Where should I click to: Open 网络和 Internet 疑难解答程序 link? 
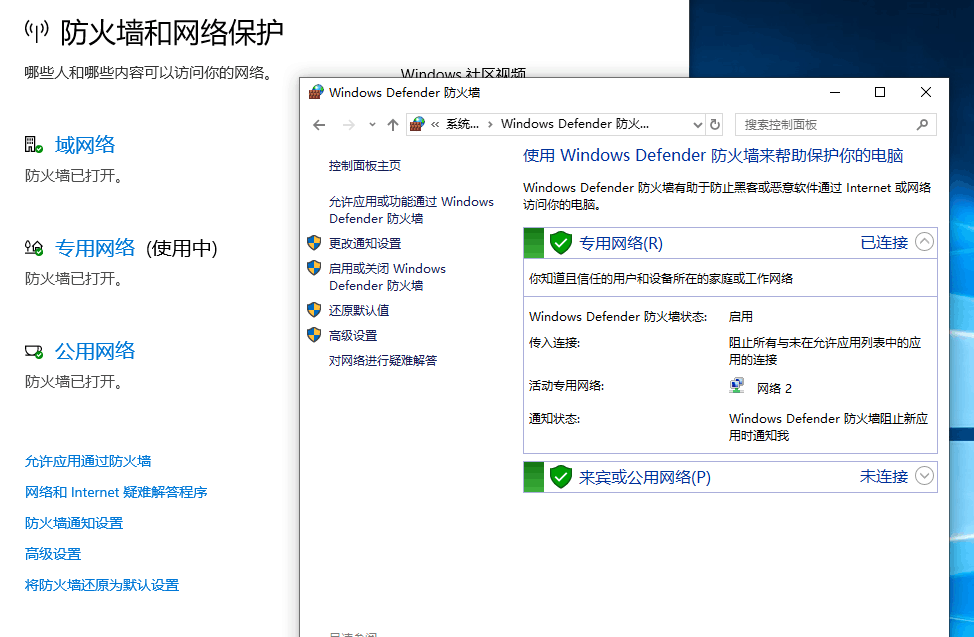coord(116,492)
